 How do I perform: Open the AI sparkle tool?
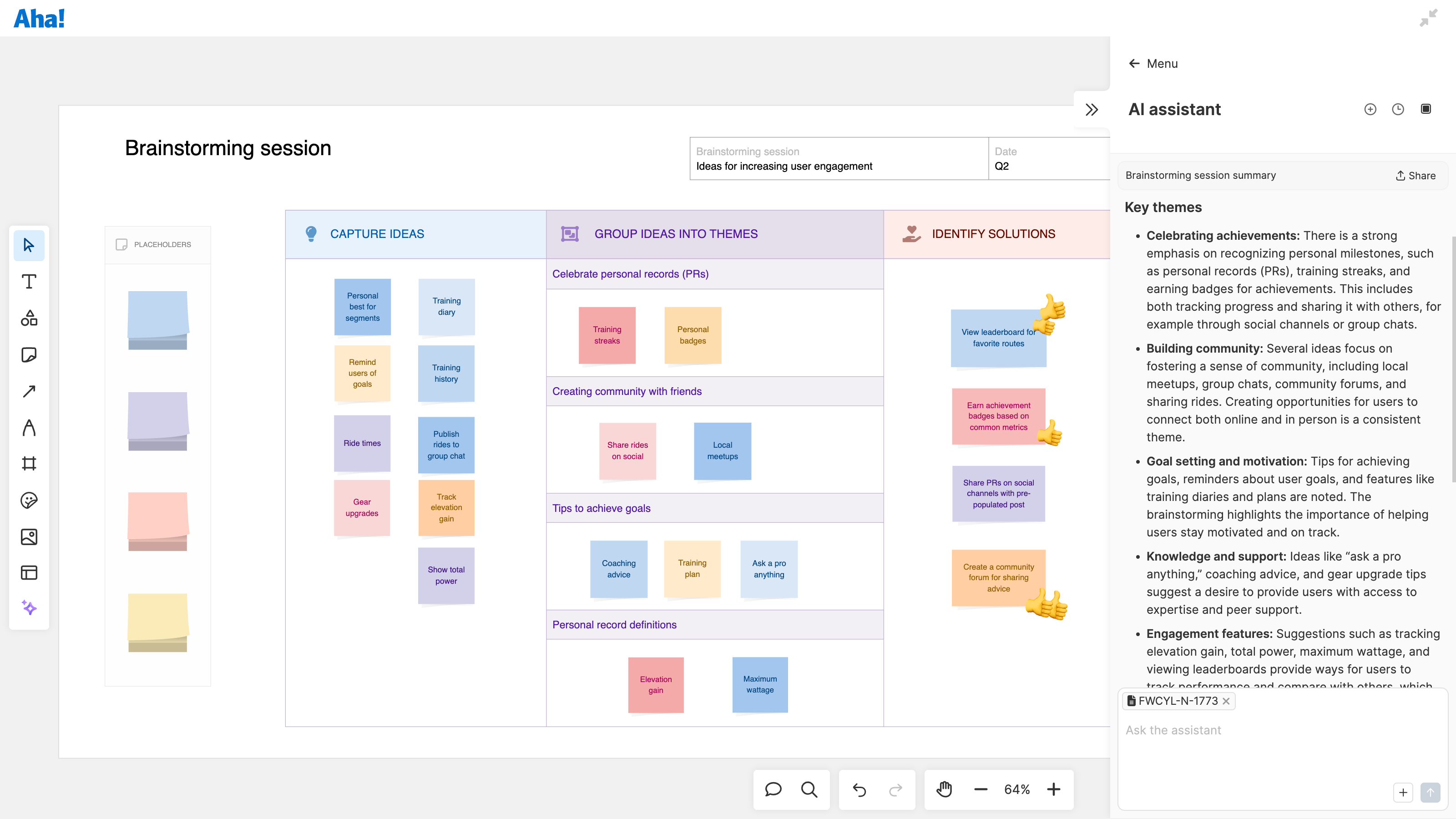[29, 608]
